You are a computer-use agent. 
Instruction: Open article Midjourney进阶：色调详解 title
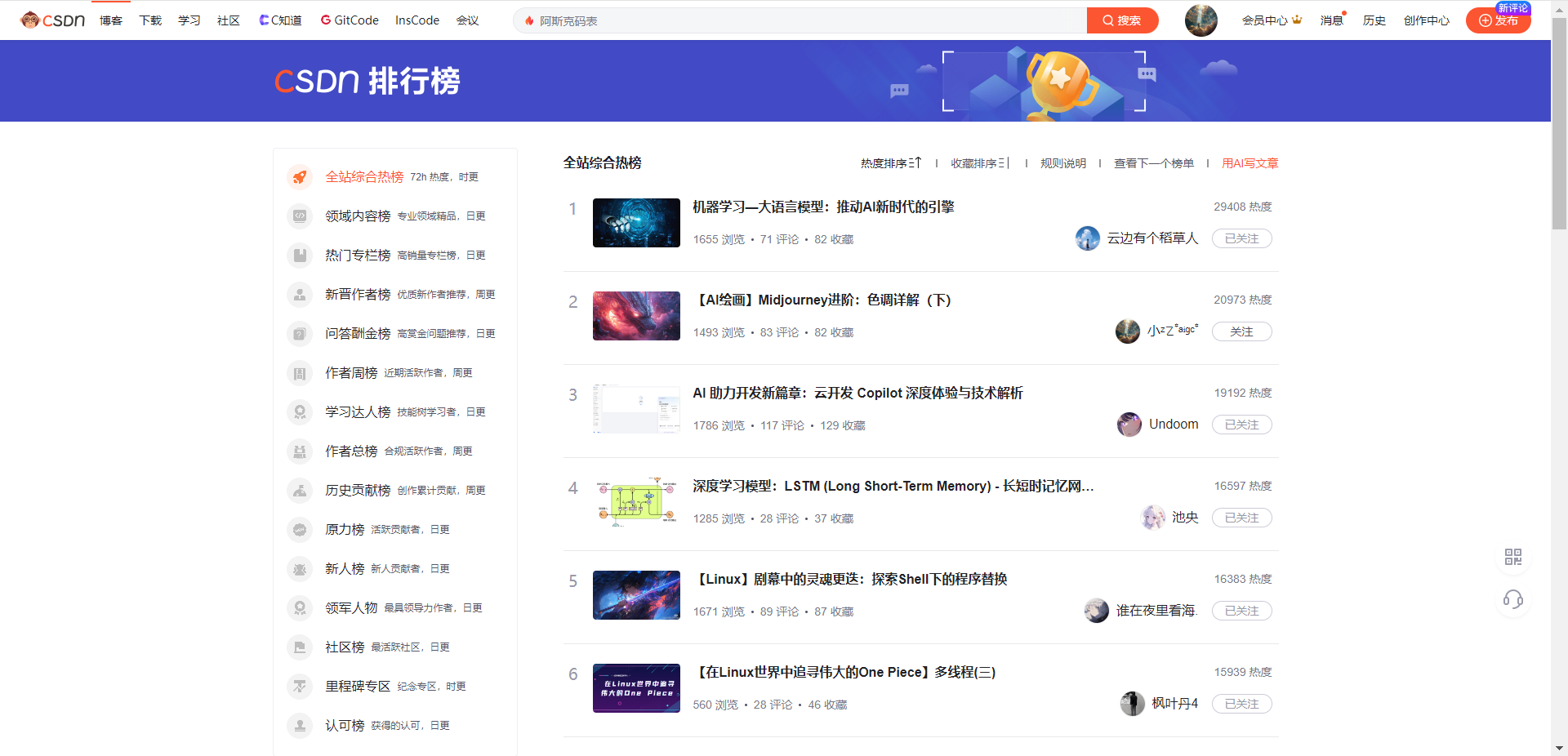pyautogui.click(x=822, y=300)
